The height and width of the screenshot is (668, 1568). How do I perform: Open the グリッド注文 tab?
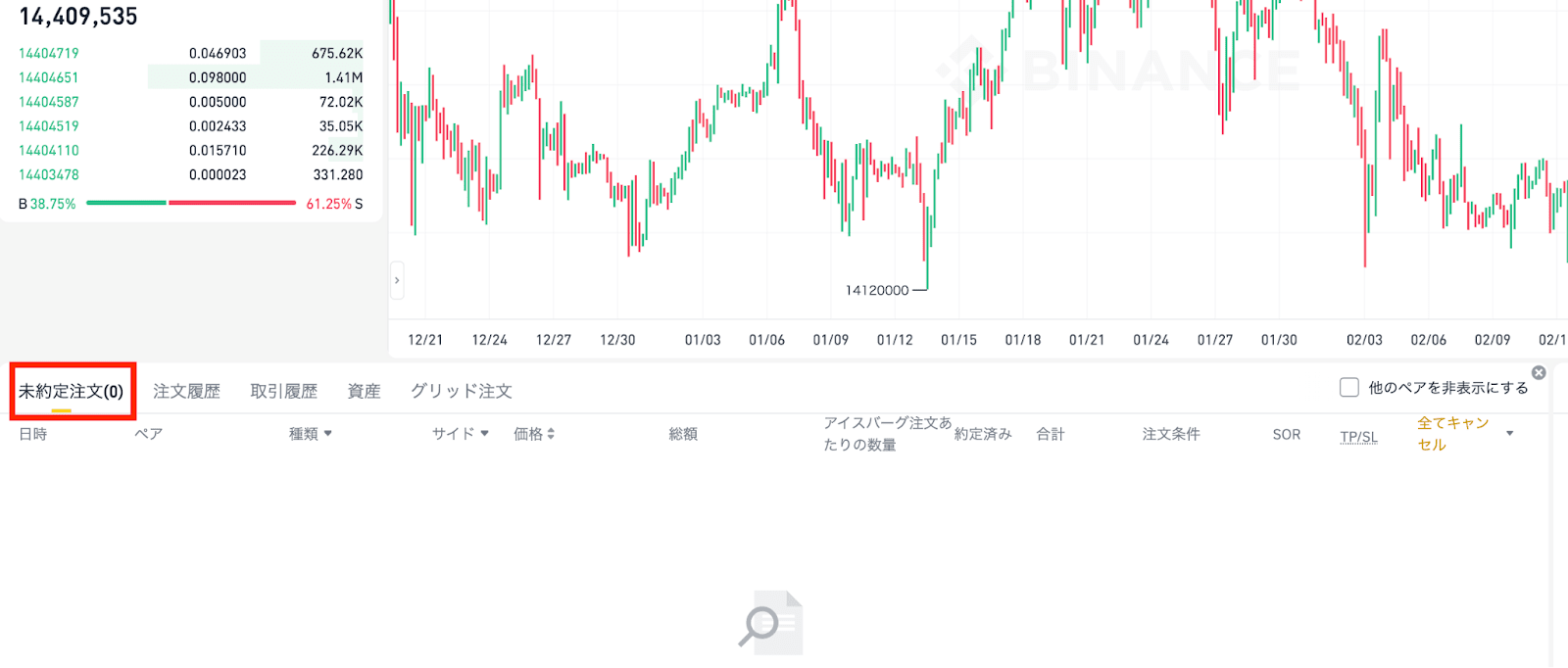point(461,391)
